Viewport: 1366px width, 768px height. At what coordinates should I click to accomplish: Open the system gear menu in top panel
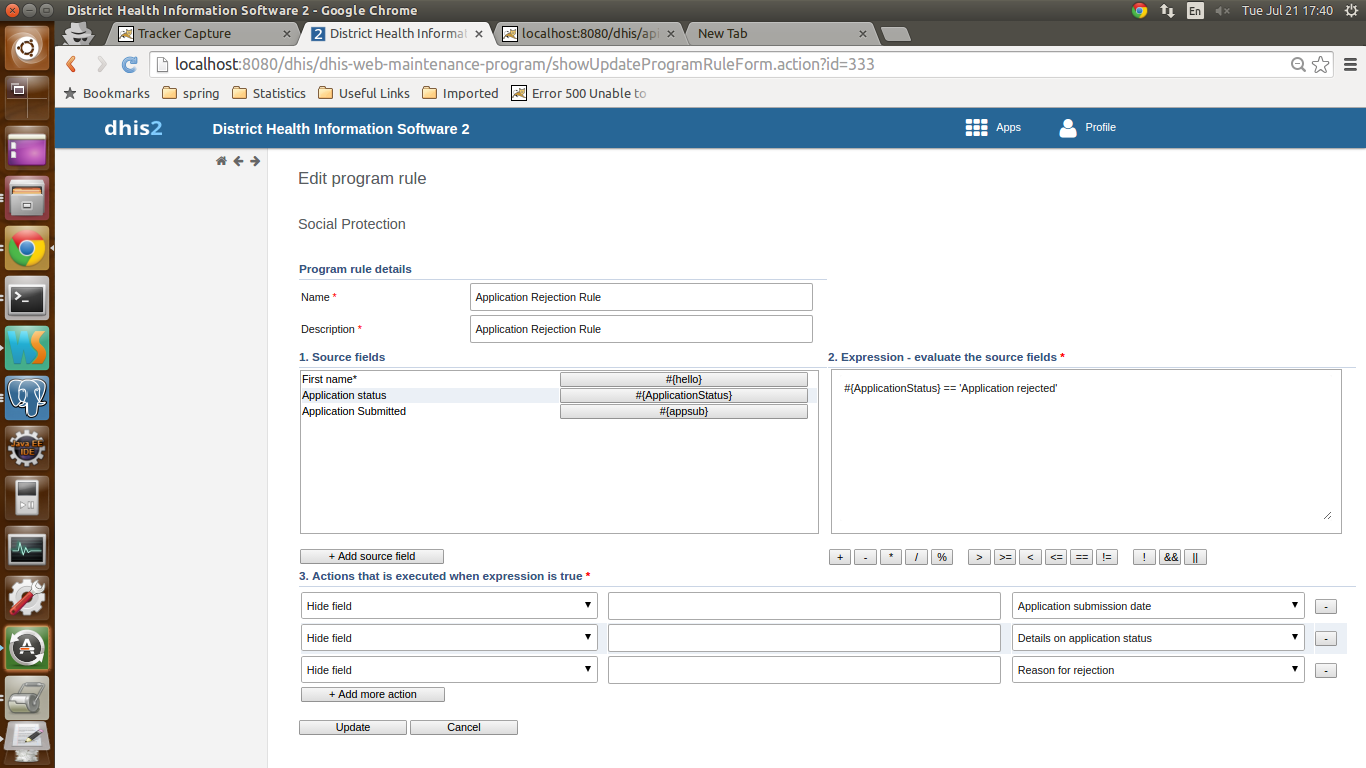[1351, 11]
